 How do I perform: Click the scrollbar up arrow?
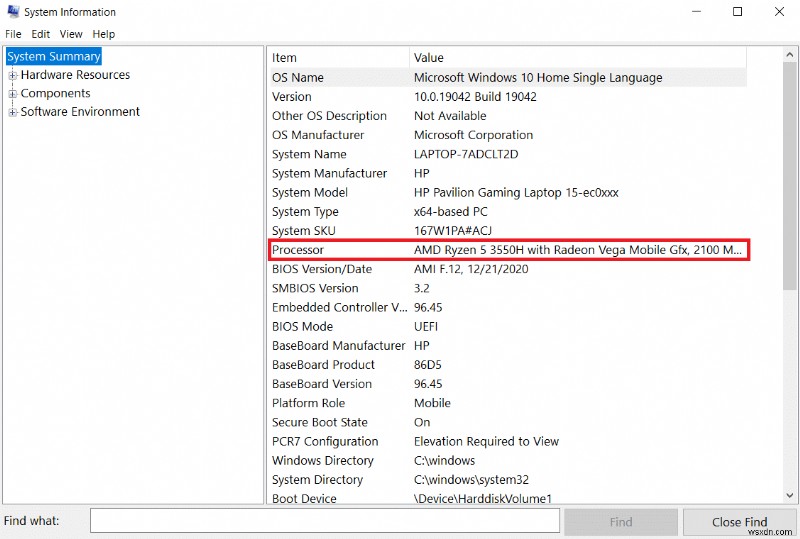pyautogui.click(x=789, y=55)
